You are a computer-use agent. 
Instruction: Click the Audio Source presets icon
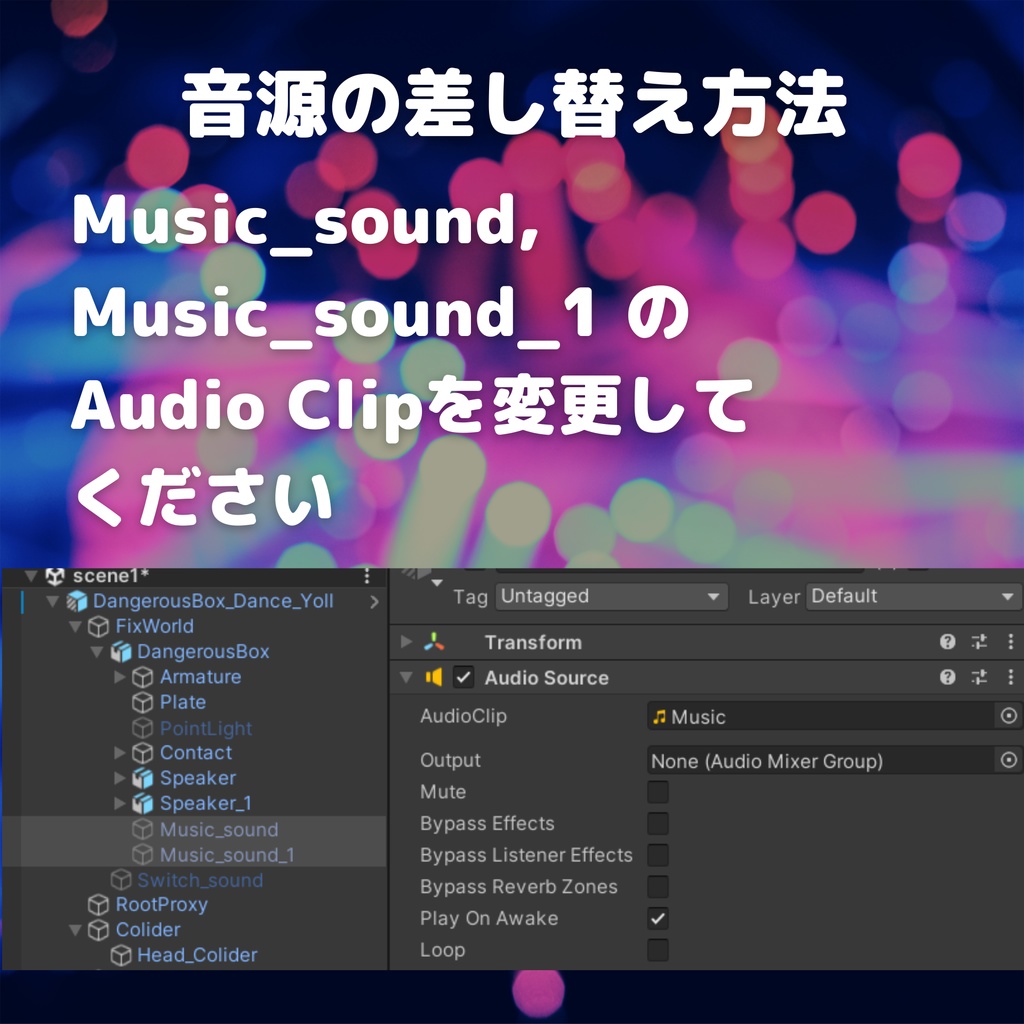[x=978, y=677]
